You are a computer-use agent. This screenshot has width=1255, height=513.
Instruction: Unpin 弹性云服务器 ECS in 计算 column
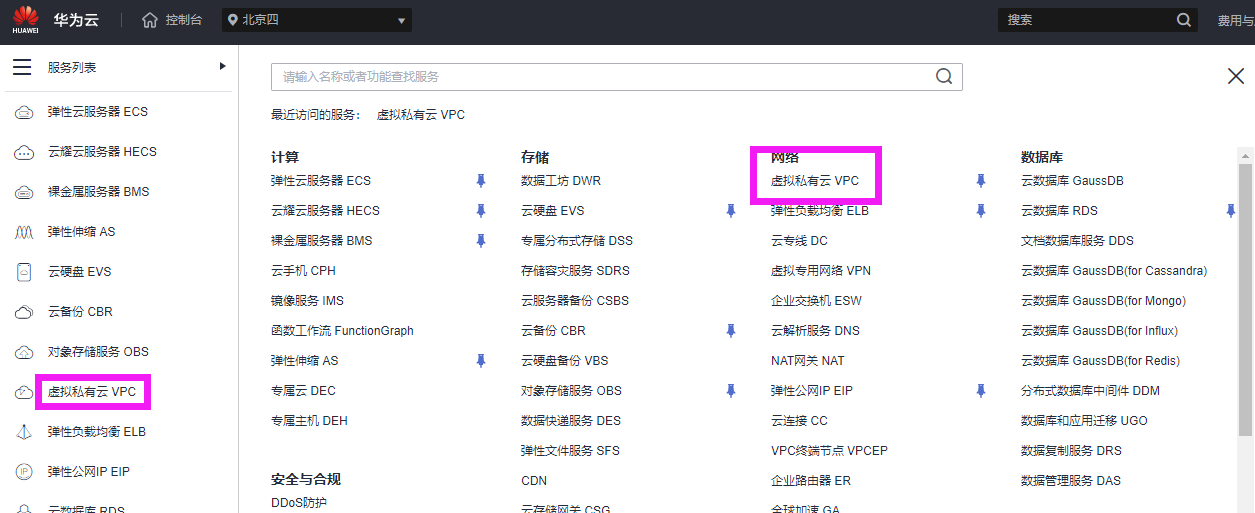click(x=481, y=181)
